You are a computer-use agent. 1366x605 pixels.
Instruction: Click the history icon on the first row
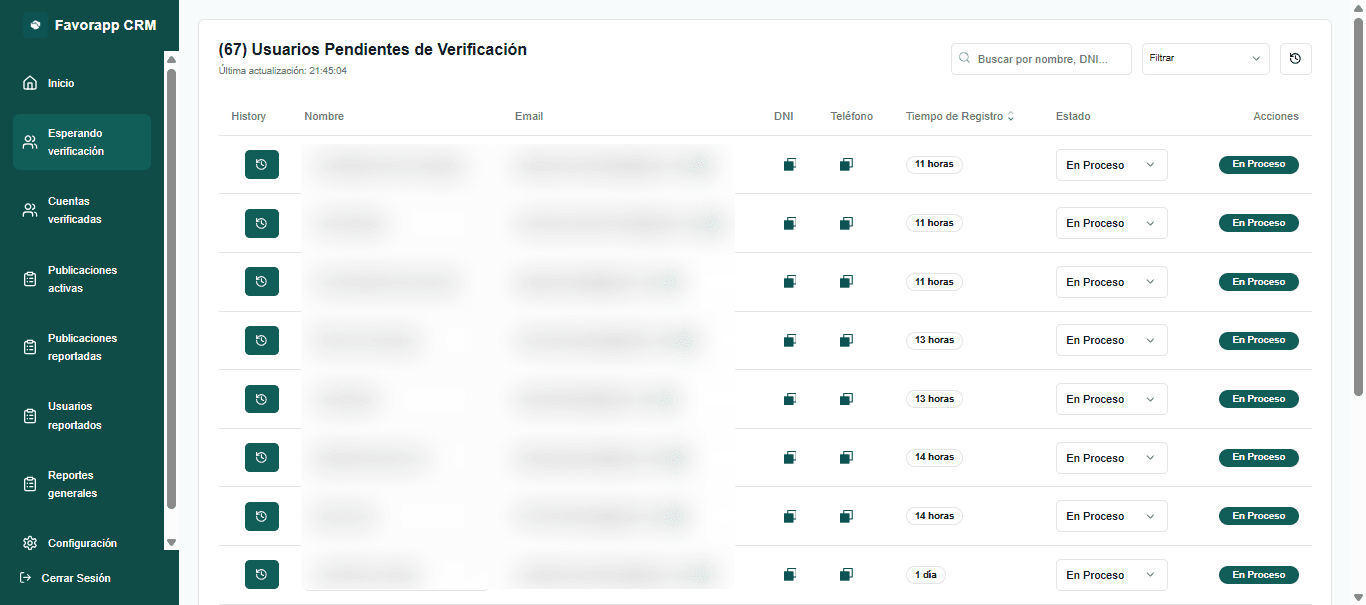(261, 164)
